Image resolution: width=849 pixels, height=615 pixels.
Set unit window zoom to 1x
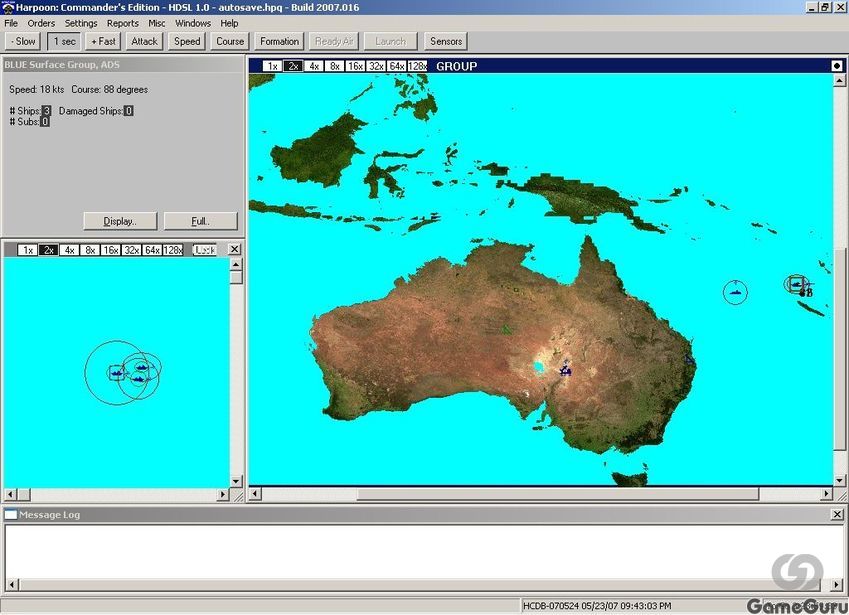[28, 250]
